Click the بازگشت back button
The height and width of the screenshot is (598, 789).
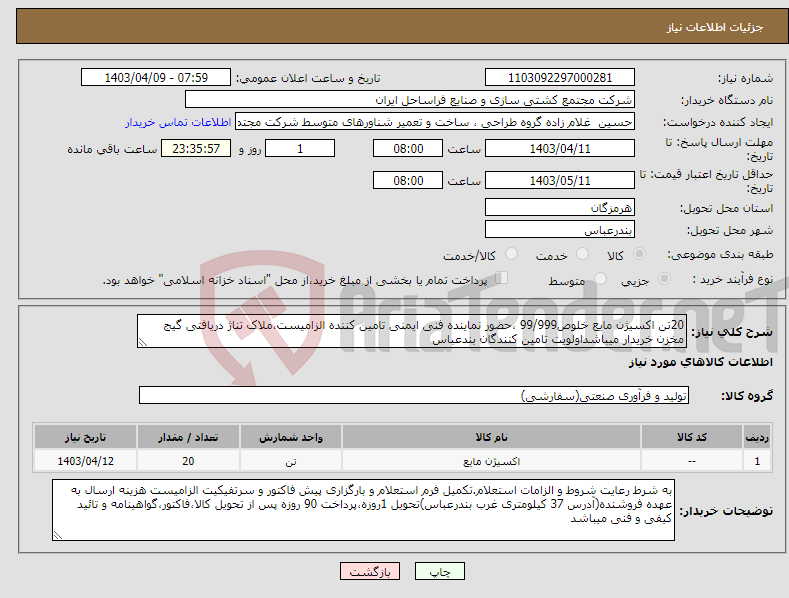tap(370, 571)
